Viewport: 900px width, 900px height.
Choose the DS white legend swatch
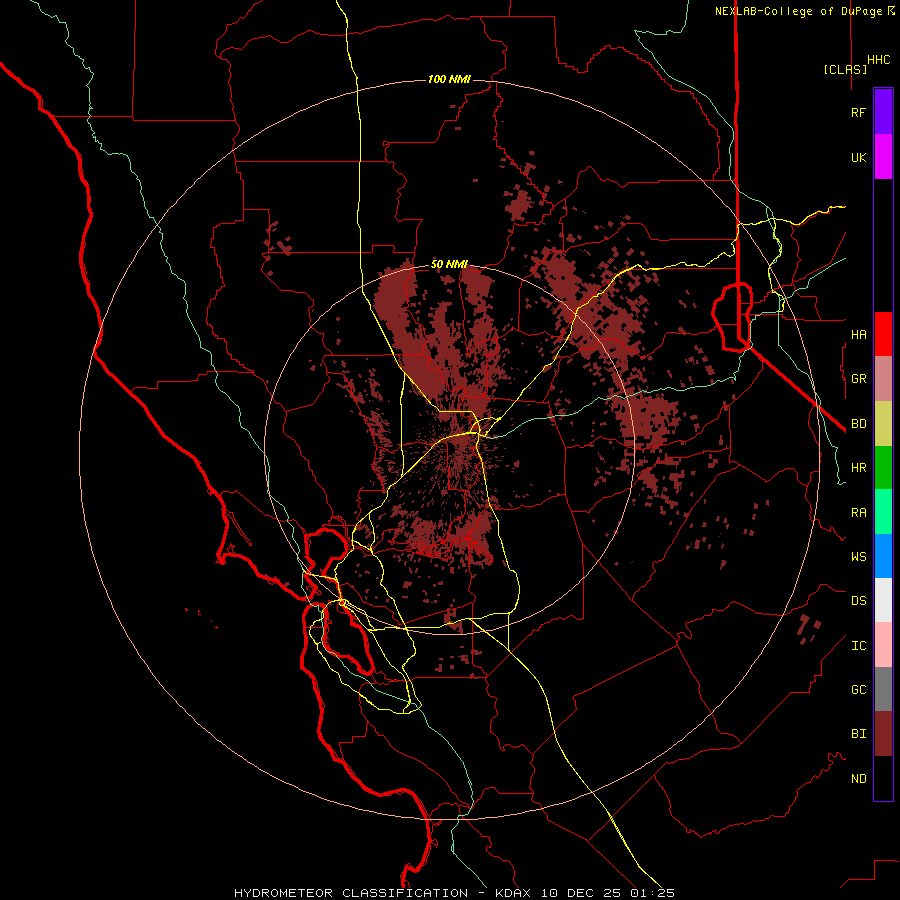883,600
